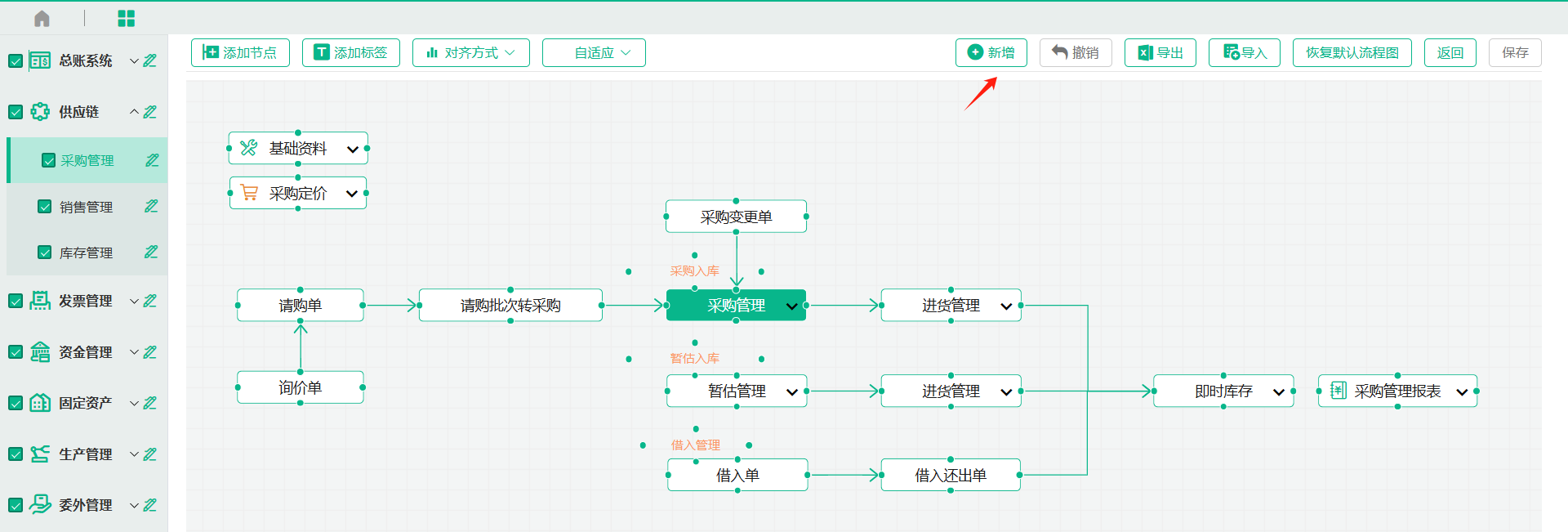The width and height of the screenshot is (1568, 532).
Task: Click the 返回 button
Action: [1450, 52]
